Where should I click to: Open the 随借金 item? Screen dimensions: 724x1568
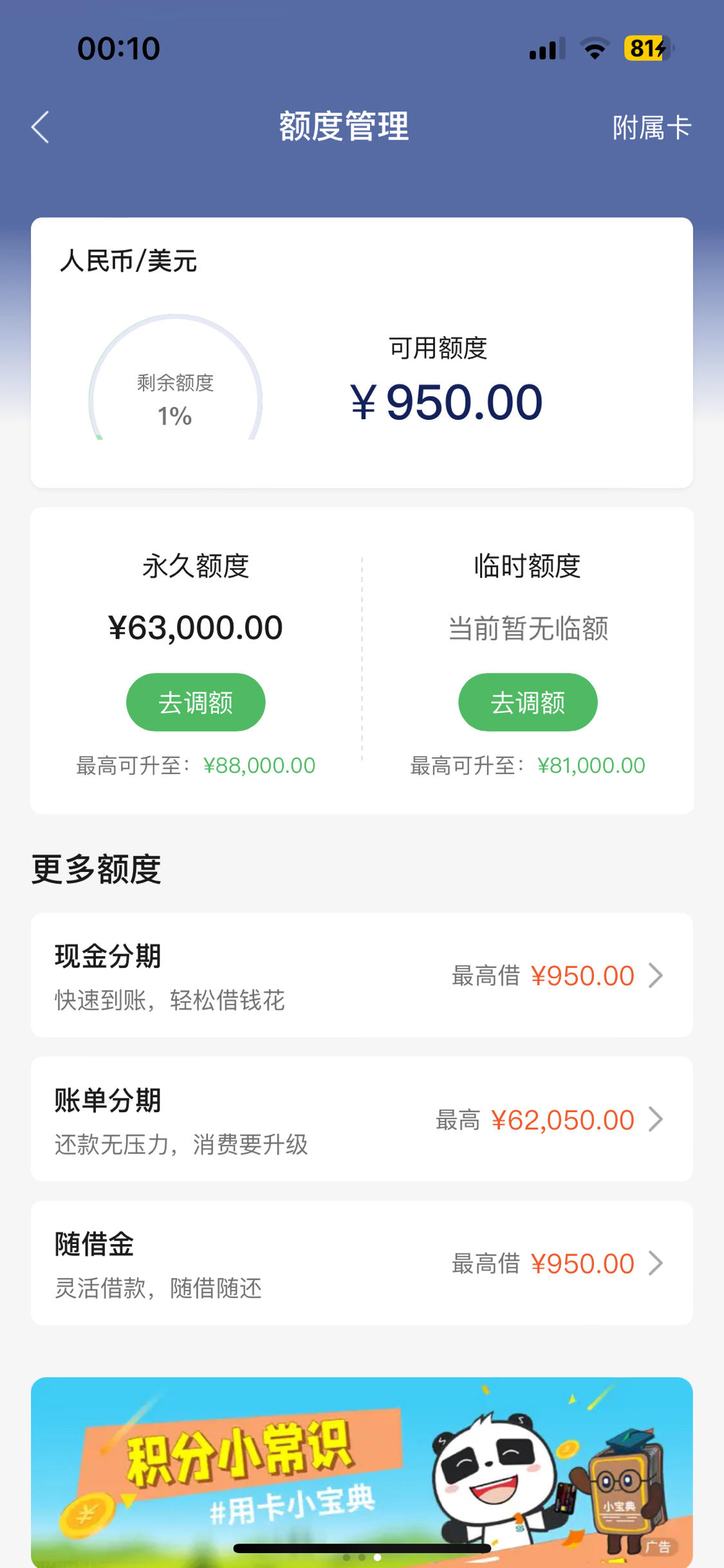tap(362, 1263)
